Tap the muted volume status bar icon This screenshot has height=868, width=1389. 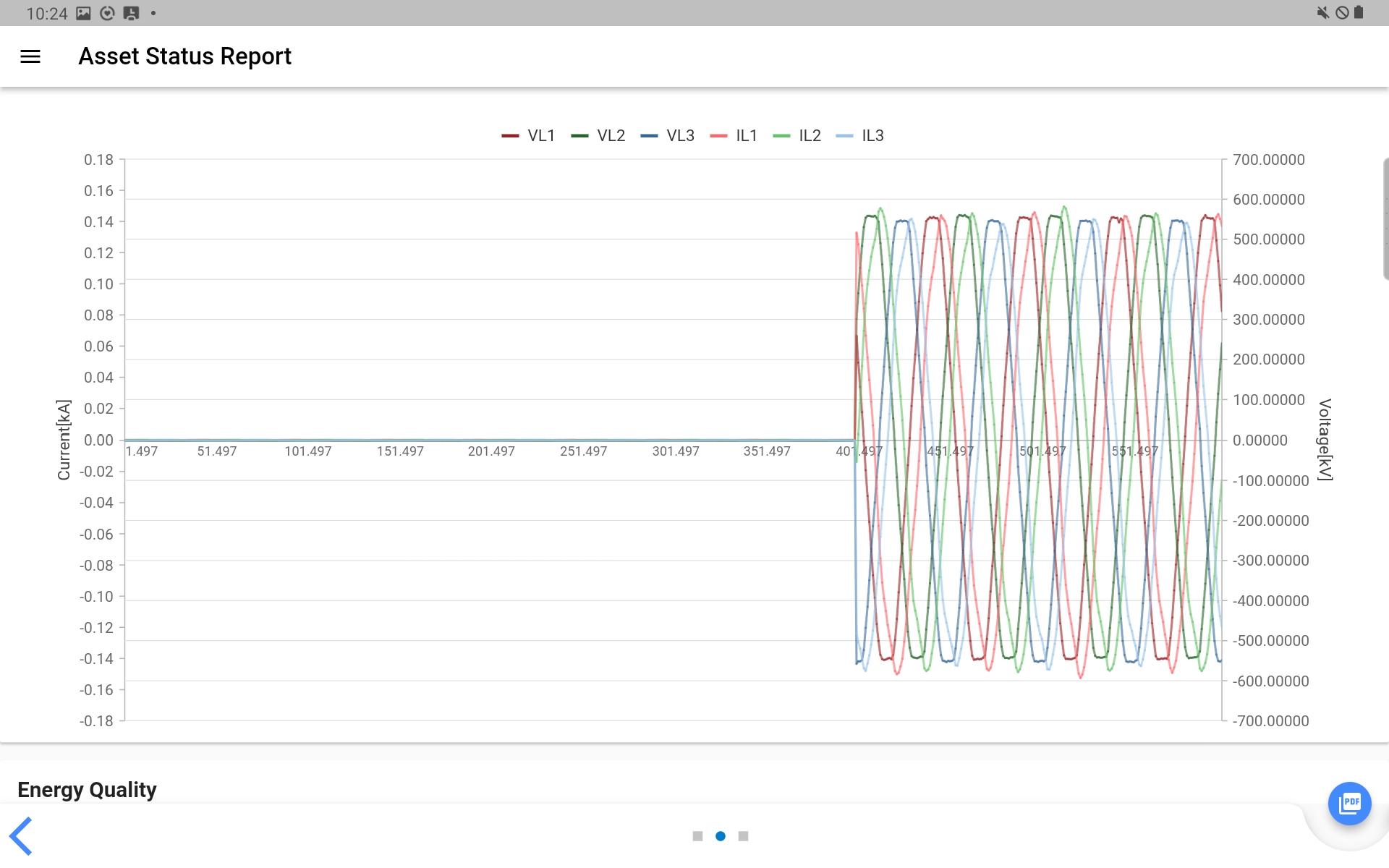pos(1323,12)
